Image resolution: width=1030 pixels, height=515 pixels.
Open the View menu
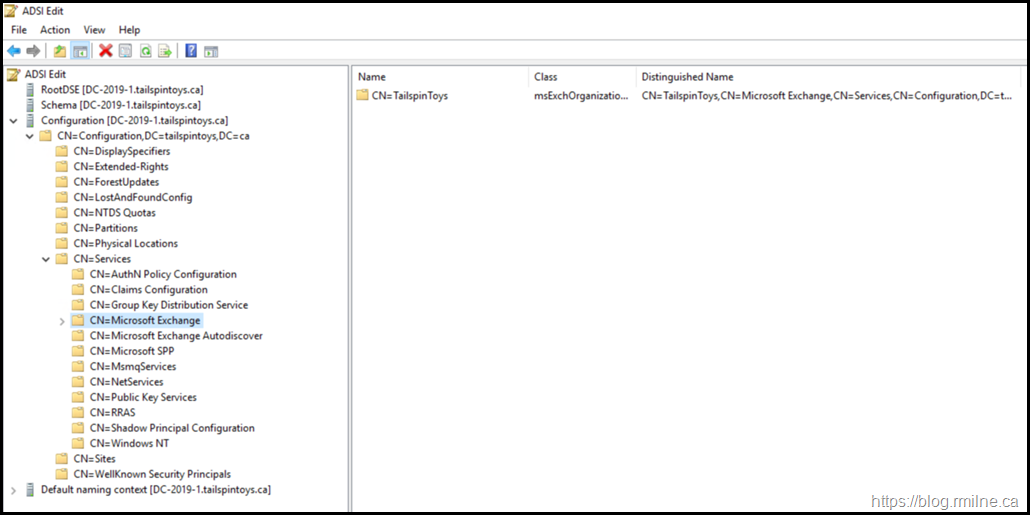coord(94,30)
